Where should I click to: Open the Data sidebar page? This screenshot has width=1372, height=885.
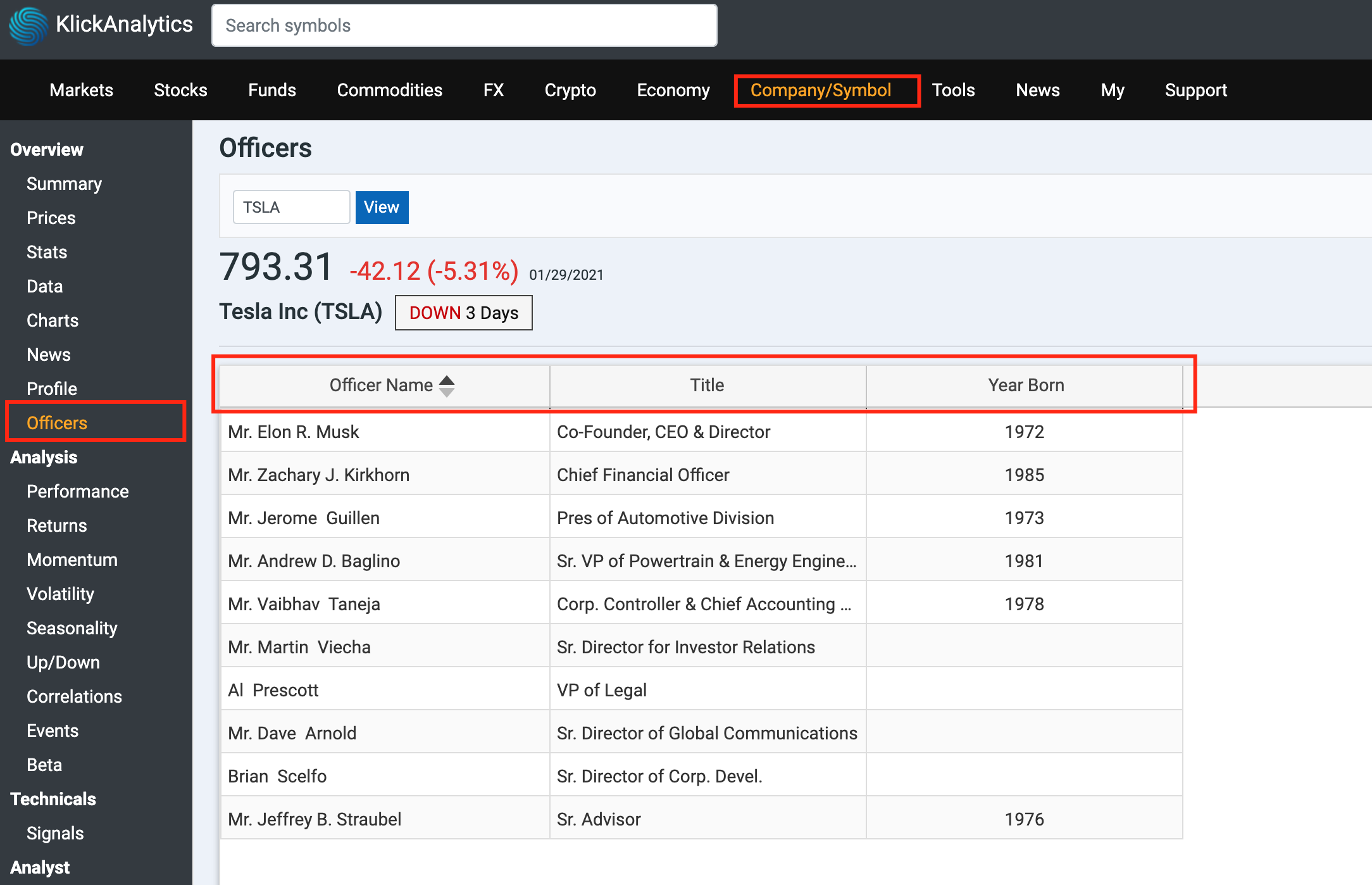(44, 286)
